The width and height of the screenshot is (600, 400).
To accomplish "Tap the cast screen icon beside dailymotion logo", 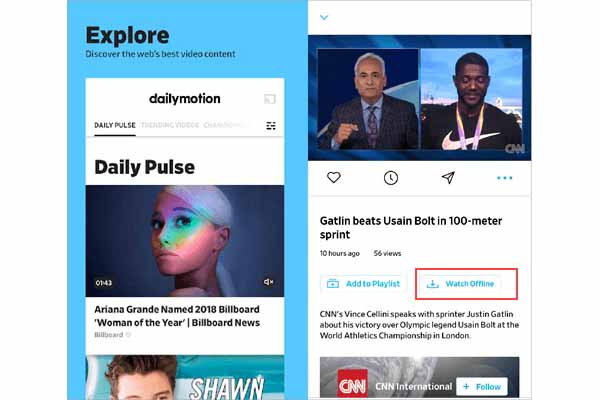I will click(x=270, y=99).
